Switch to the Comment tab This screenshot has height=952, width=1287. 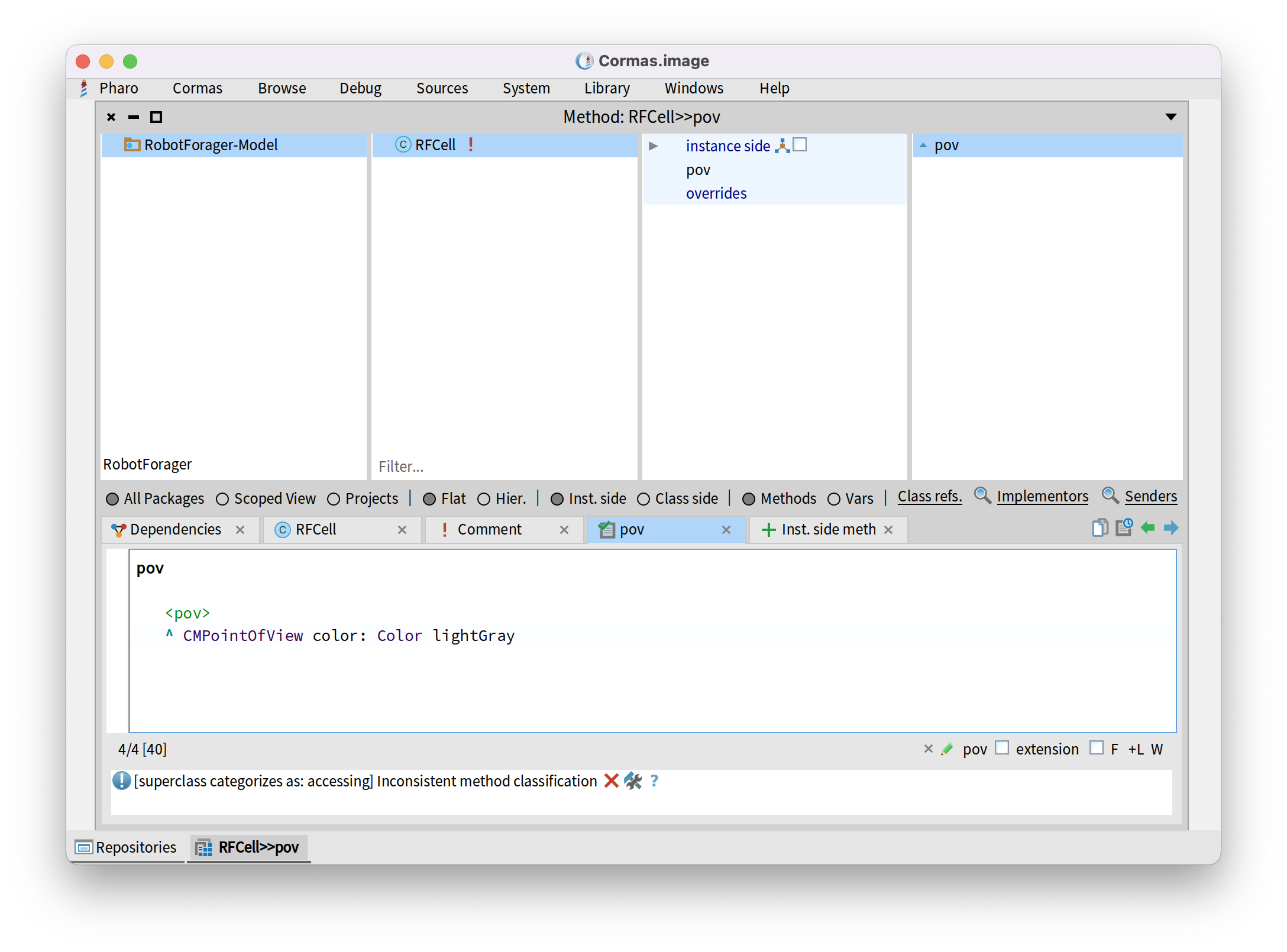pos(489,529)
